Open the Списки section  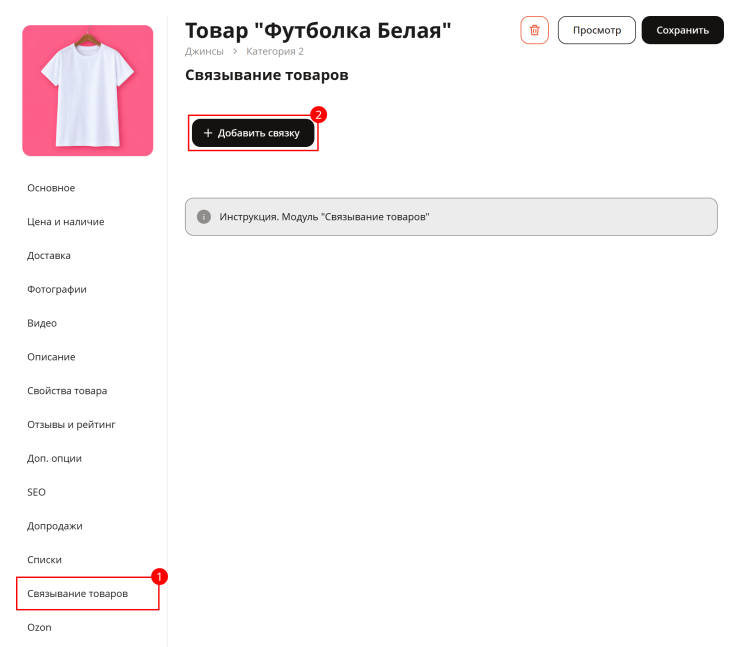point(44,560)
